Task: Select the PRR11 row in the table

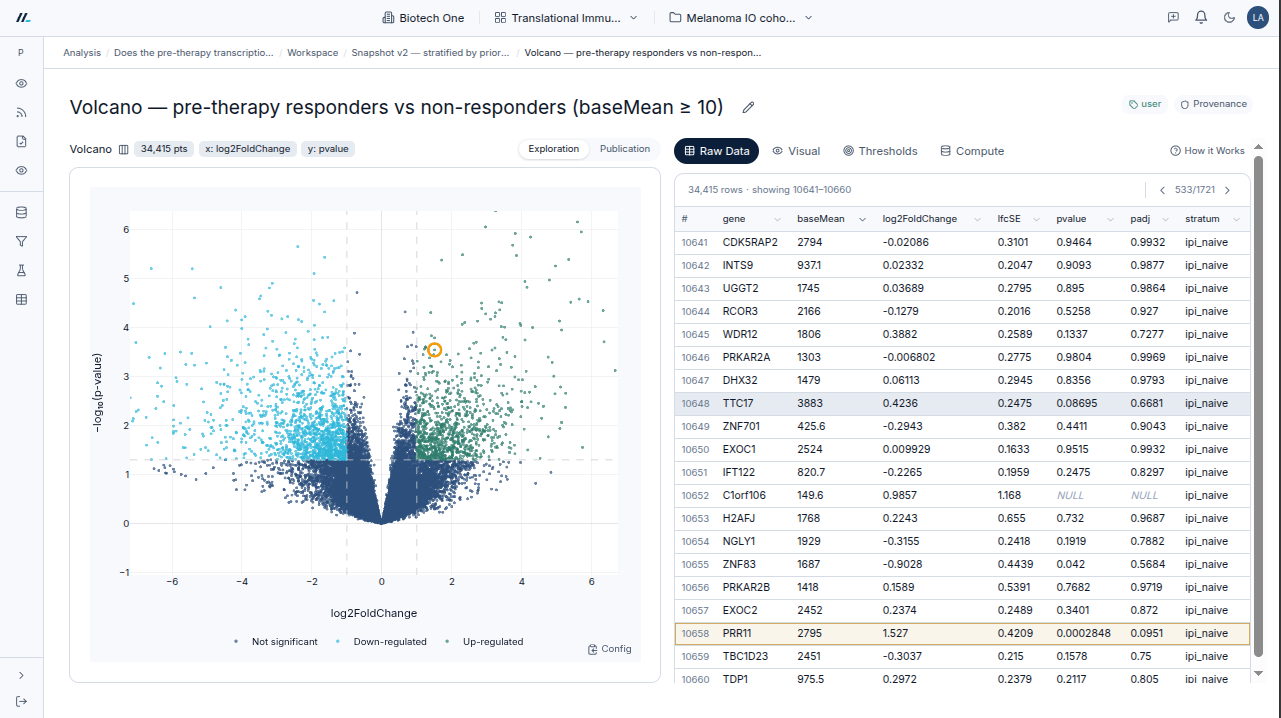Action: pos(962,633)
